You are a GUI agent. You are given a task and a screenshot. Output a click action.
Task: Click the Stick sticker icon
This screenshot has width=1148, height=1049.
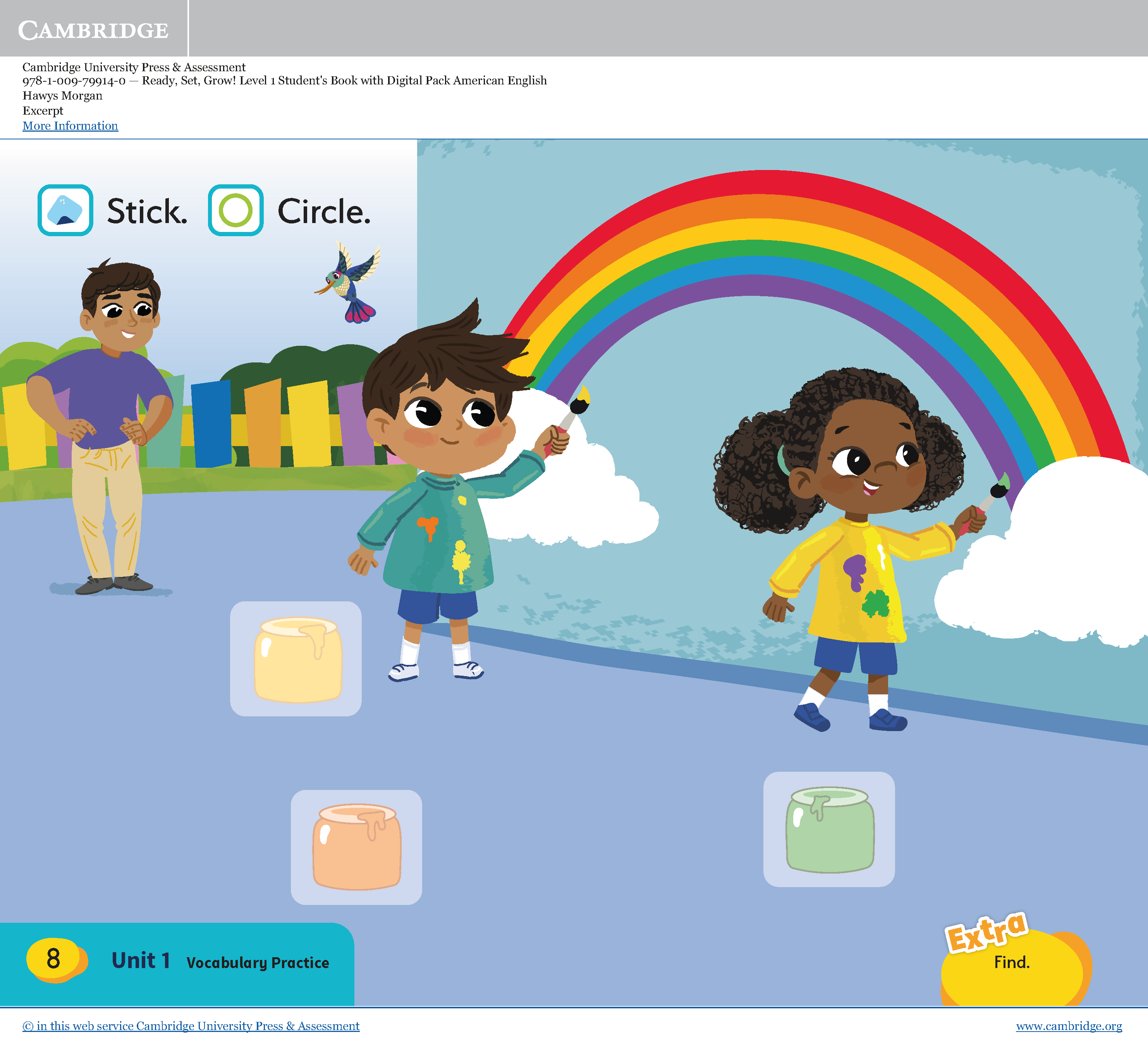[x=65, y=210]
